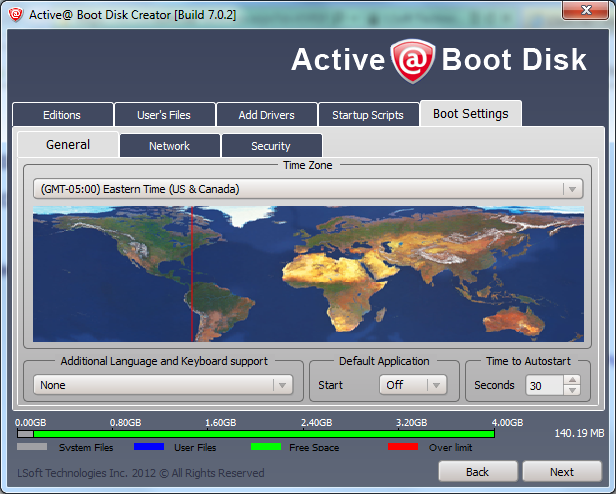The height and width of the screenshot is (494, 616).
Task: Click the green Free Space legend swatch
Action: tap(266, 447)
